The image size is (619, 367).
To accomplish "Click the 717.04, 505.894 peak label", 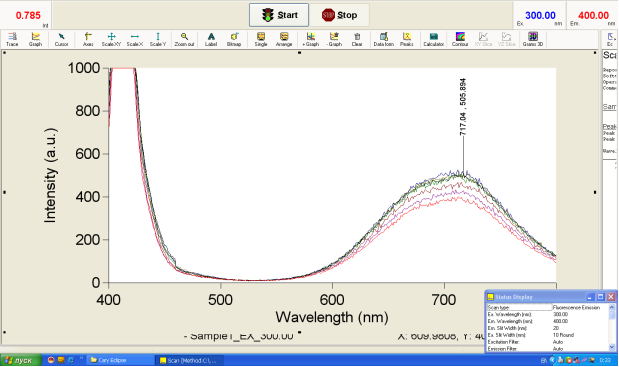I will coord(463,107).
